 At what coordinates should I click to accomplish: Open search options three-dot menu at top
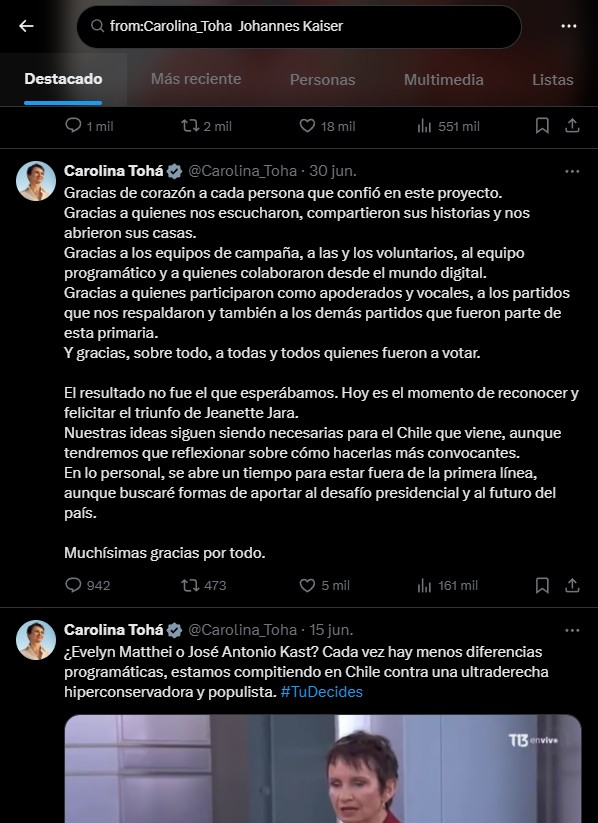[569, 26]
